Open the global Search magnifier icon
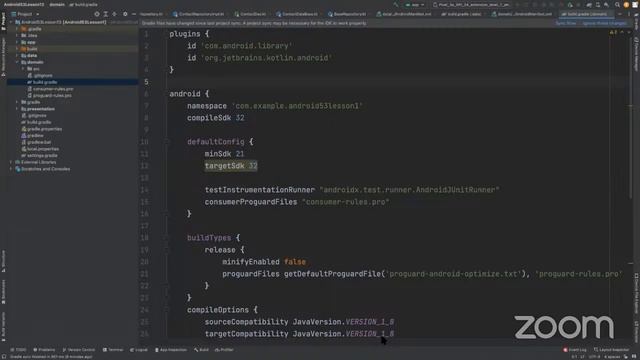Image resolution: width=640 pixels, height=360 pixels. [617, 5]
